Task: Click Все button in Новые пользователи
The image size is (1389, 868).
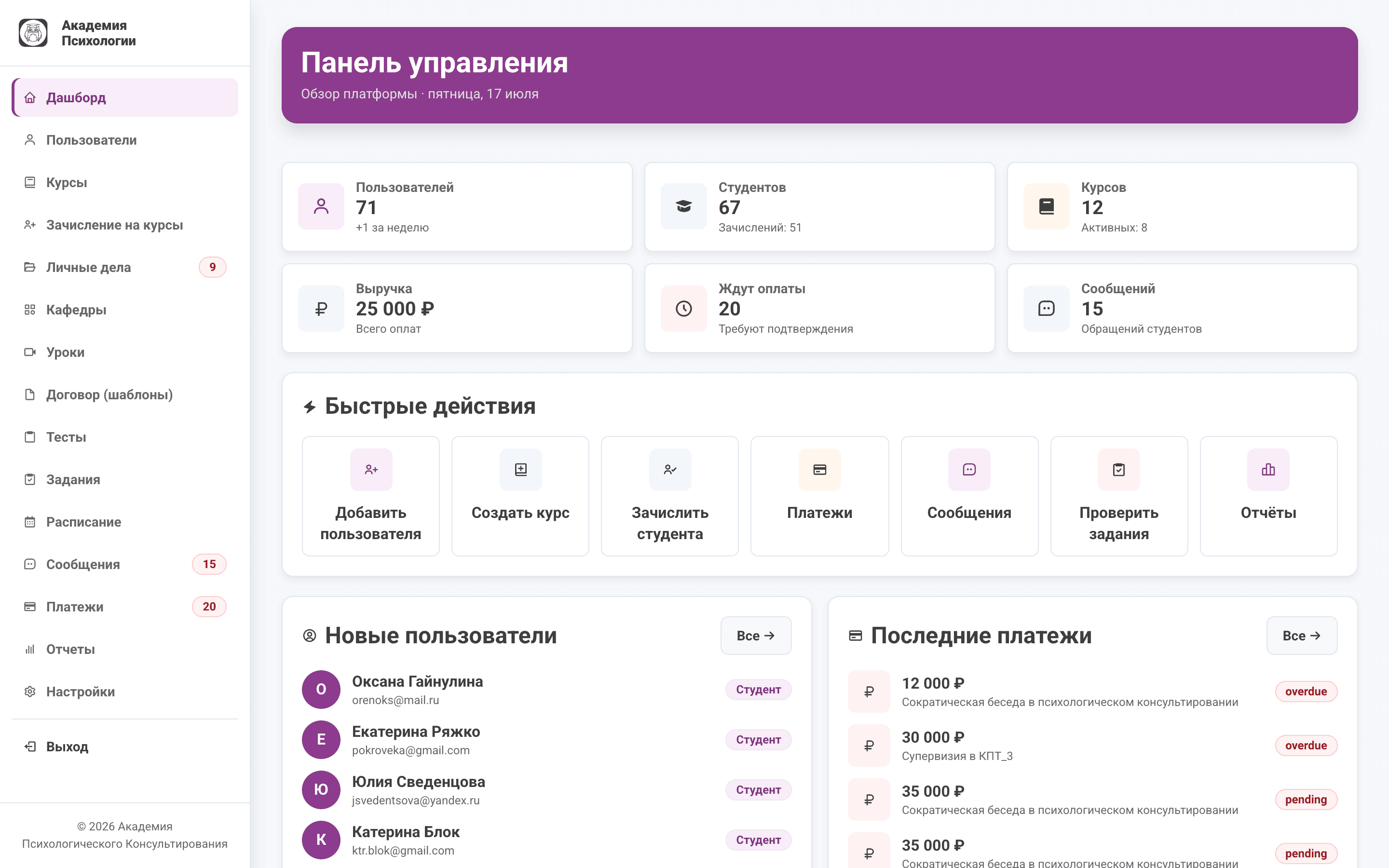Action: [756, 636]
